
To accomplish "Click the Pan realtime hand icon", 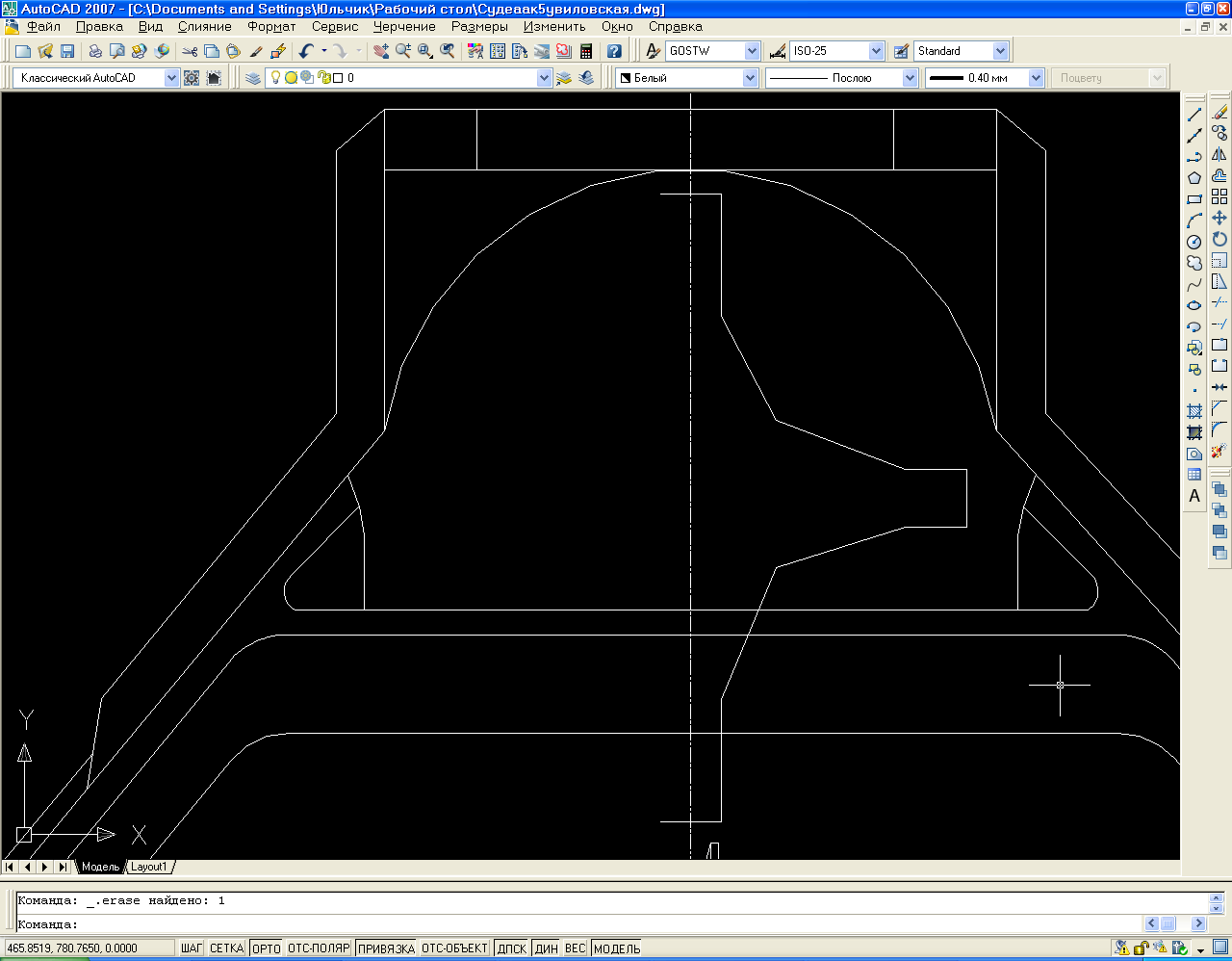I will pos(381,51).
